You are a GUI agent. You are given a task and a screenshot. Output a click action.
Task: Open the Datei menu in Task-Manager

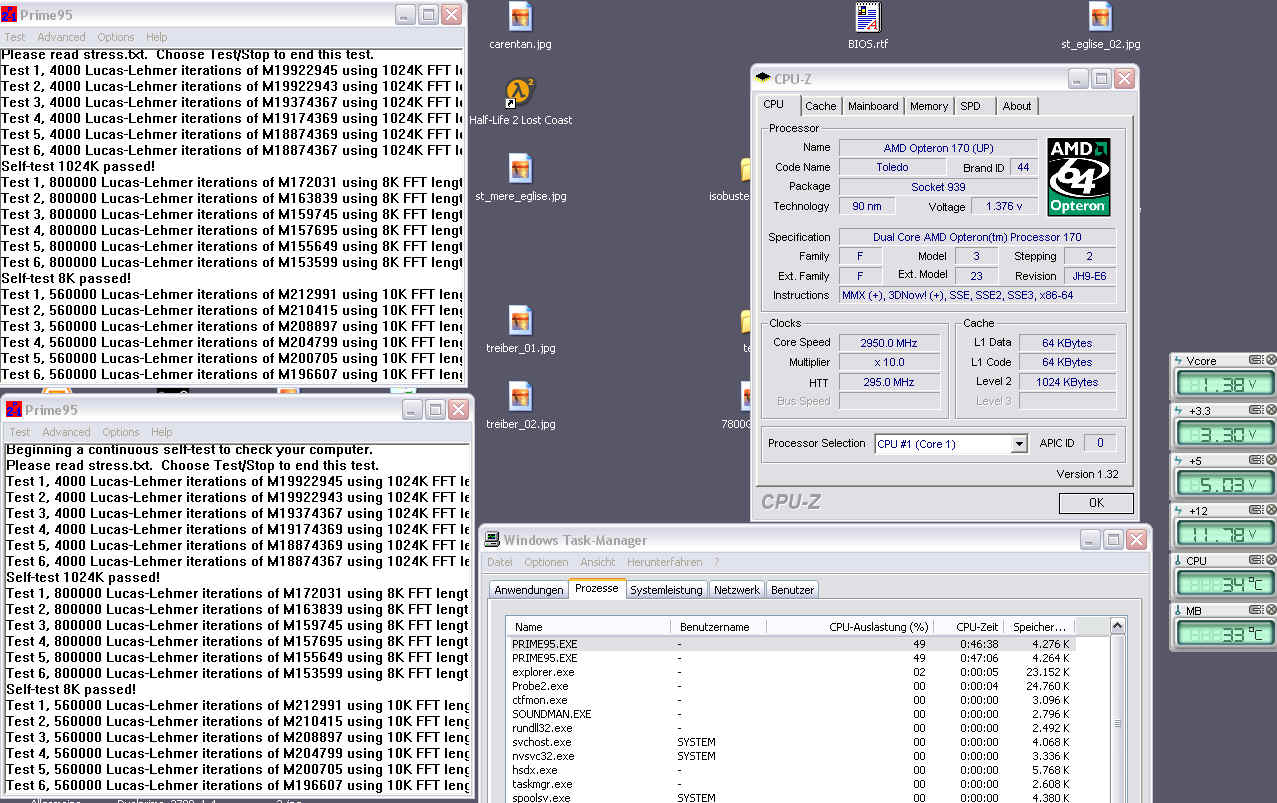pos(500,562)
